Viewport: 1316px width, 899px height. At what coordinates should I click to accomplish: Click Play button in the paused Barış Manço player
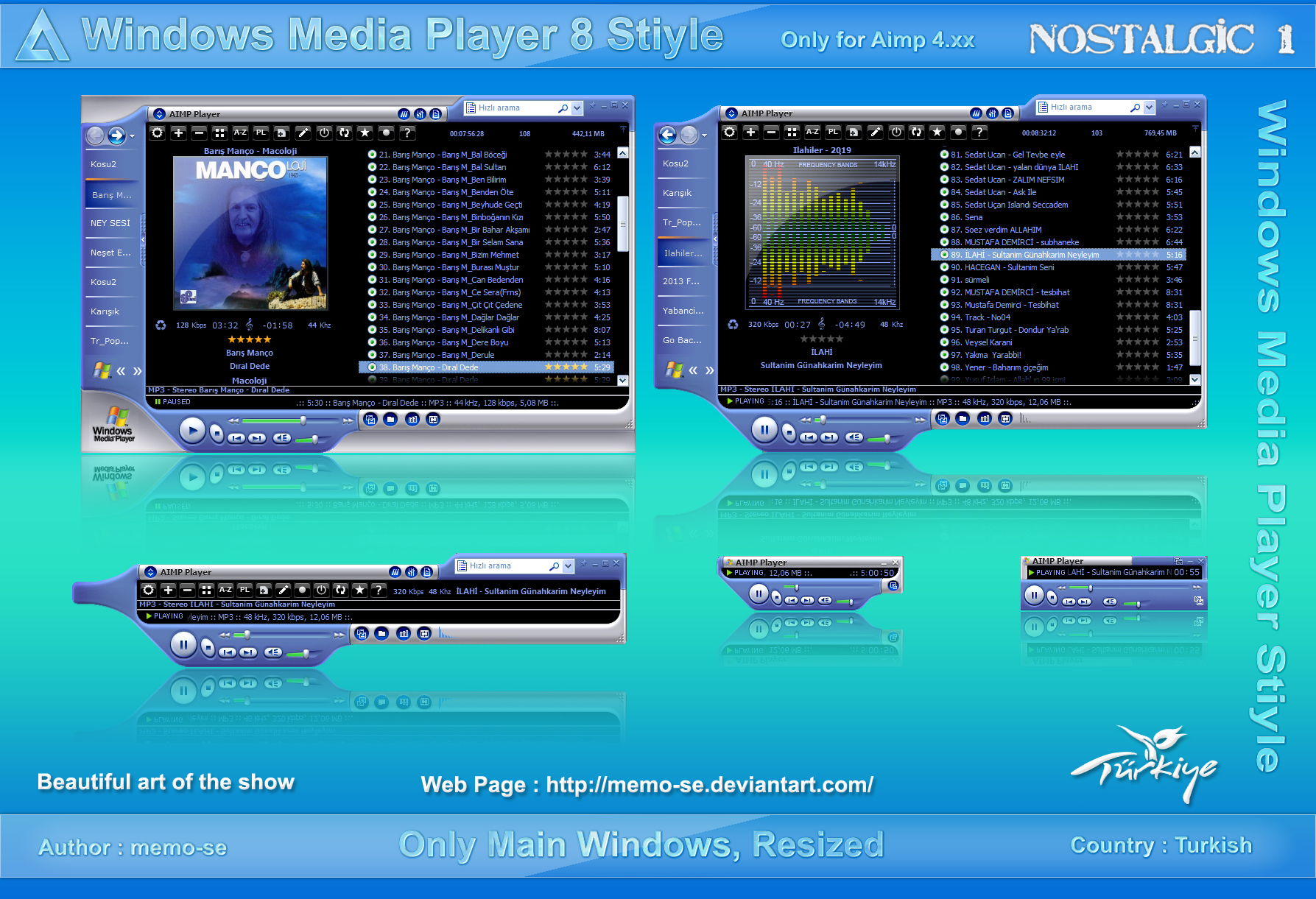(x=192, y=430)
